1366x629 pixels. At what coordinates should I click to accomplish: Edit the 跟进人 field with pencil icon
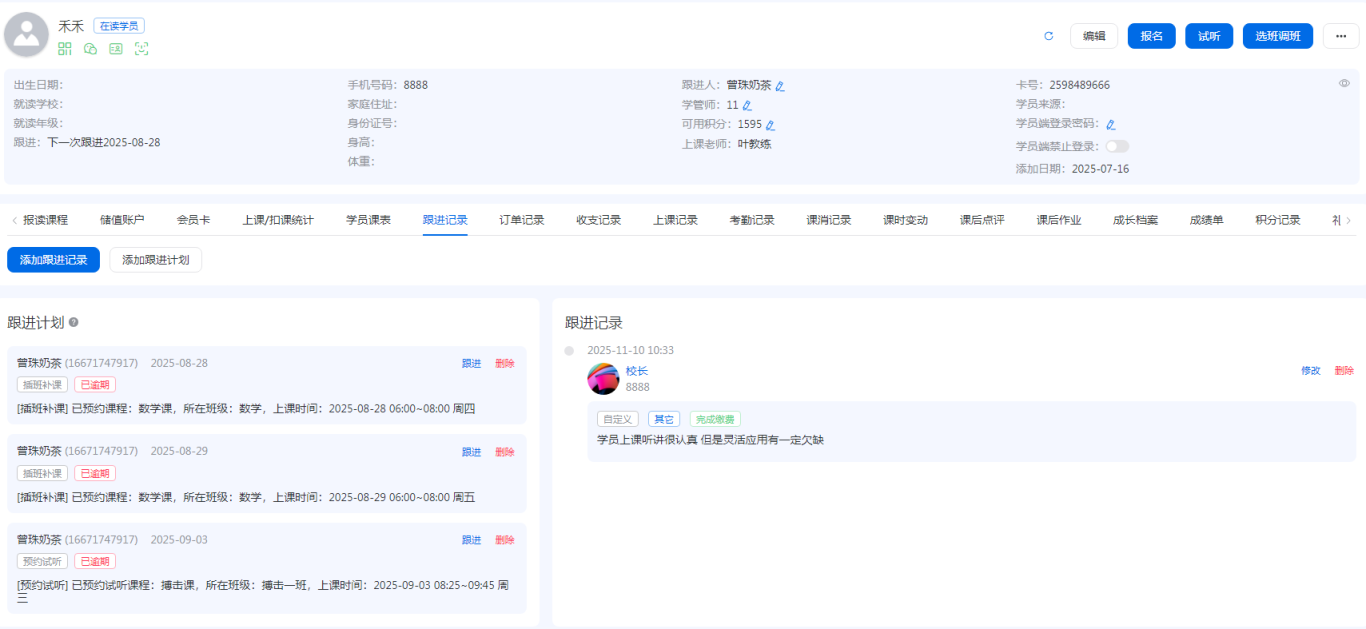pos(780,86)
